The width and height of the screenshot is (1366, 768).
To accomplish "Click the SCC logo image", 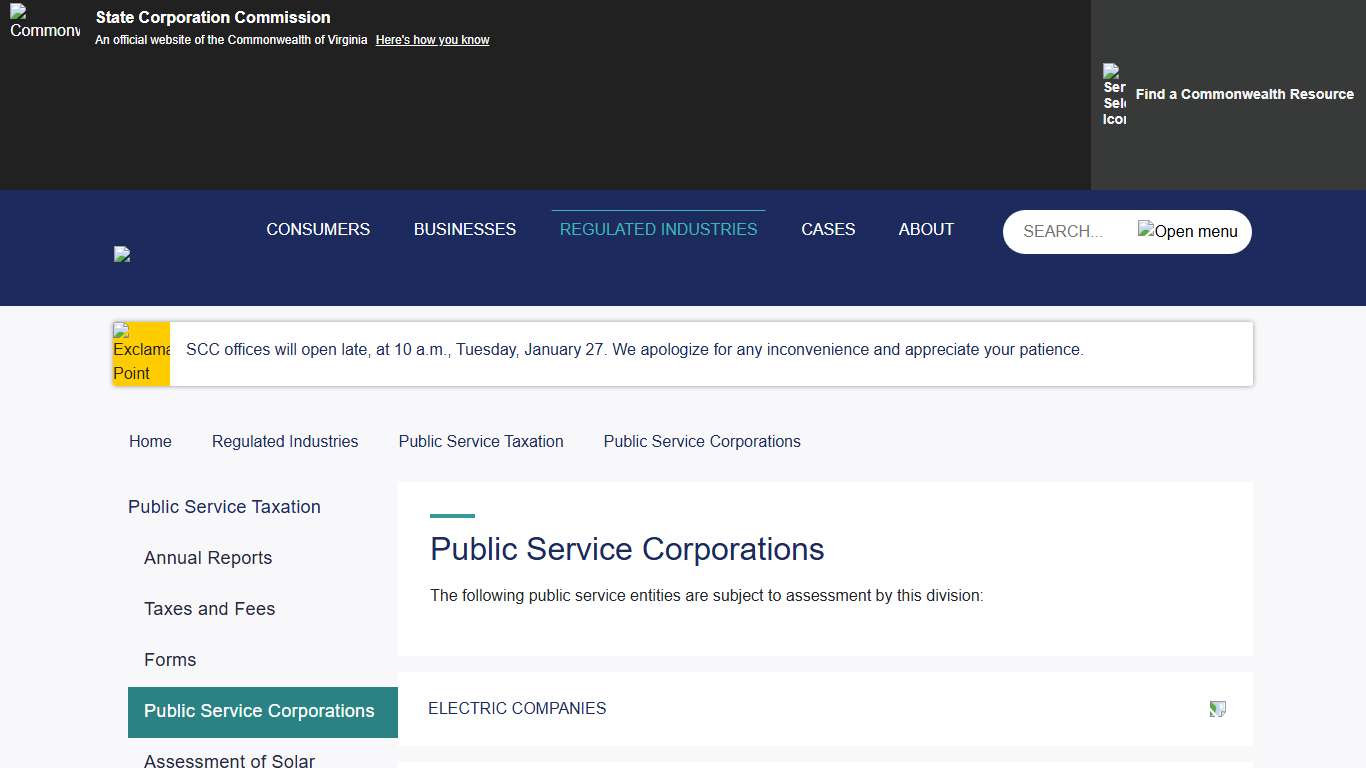I will click(122, 254).
